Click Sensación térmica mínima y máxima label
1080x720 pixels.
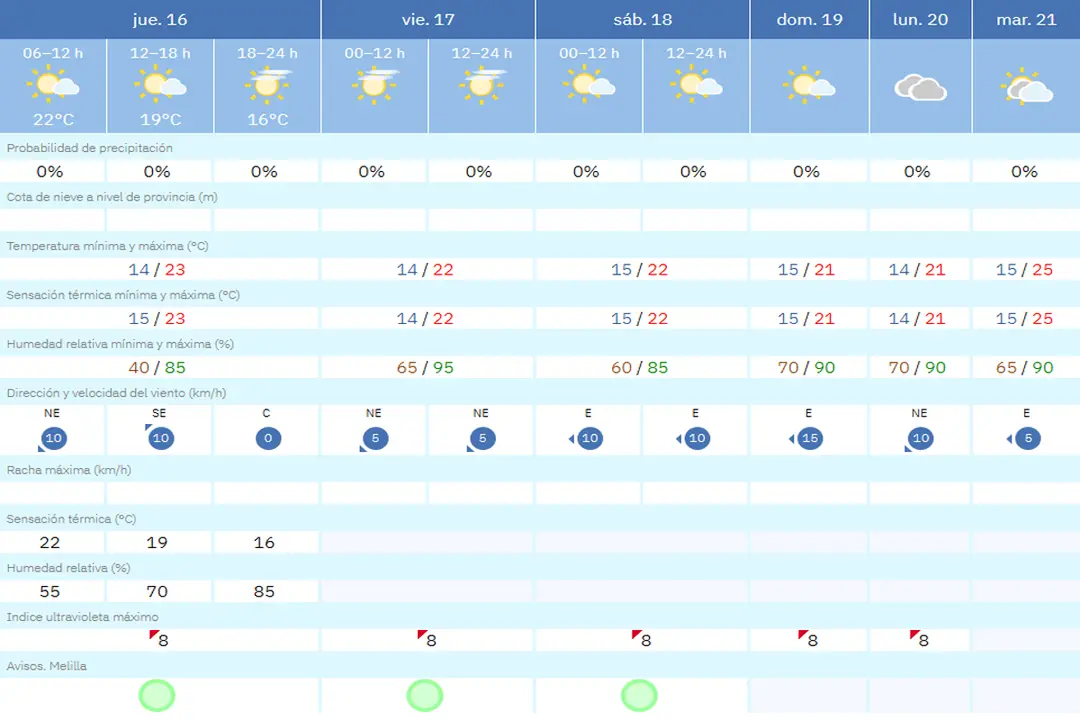(123, 295)
